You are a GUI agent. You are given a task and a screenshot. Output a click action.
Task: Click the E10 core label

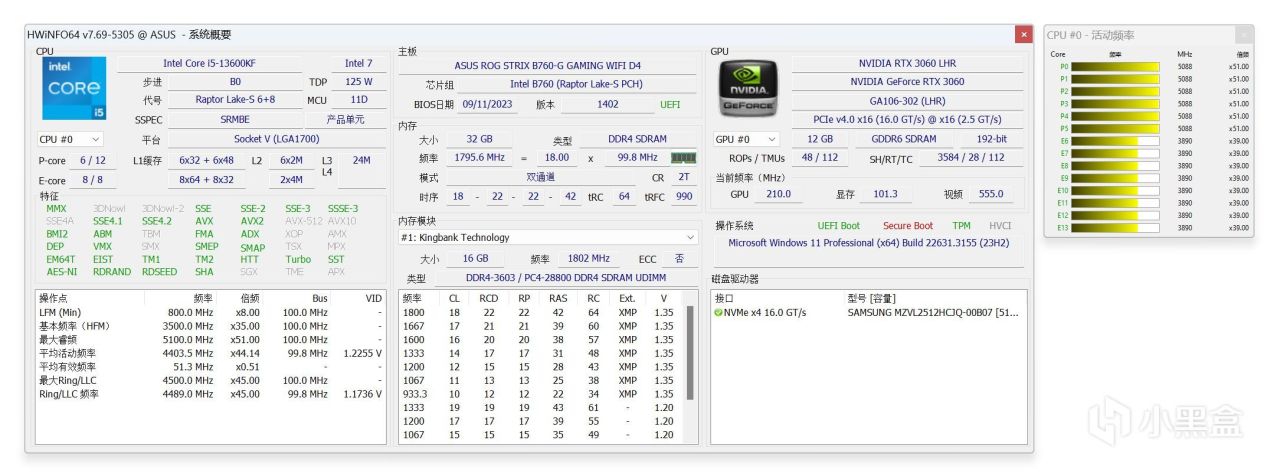point(1063,191)
